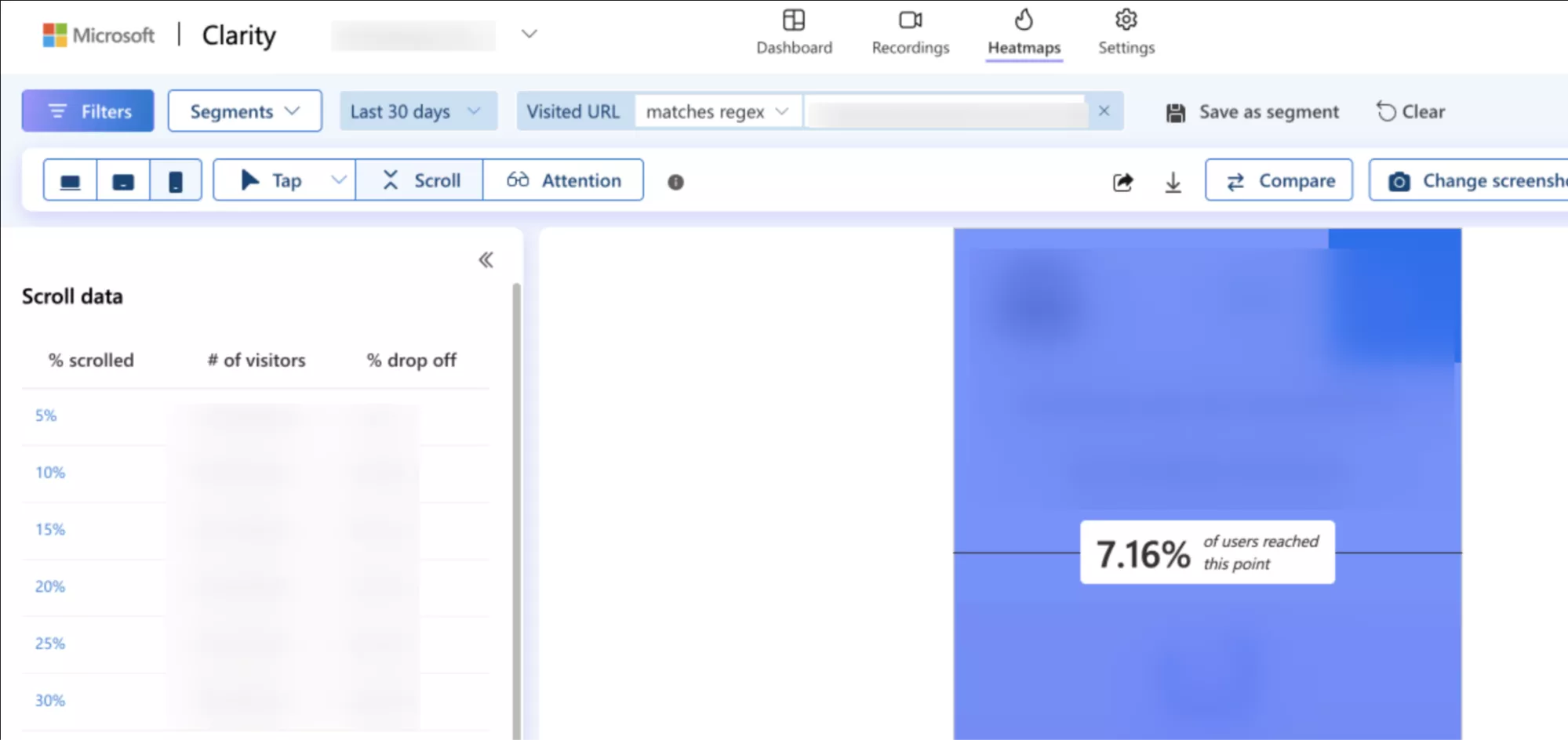Collapse the Scroll data panel
The height and width of the screenshot is (740, 1568).
(x=486, y=259)
